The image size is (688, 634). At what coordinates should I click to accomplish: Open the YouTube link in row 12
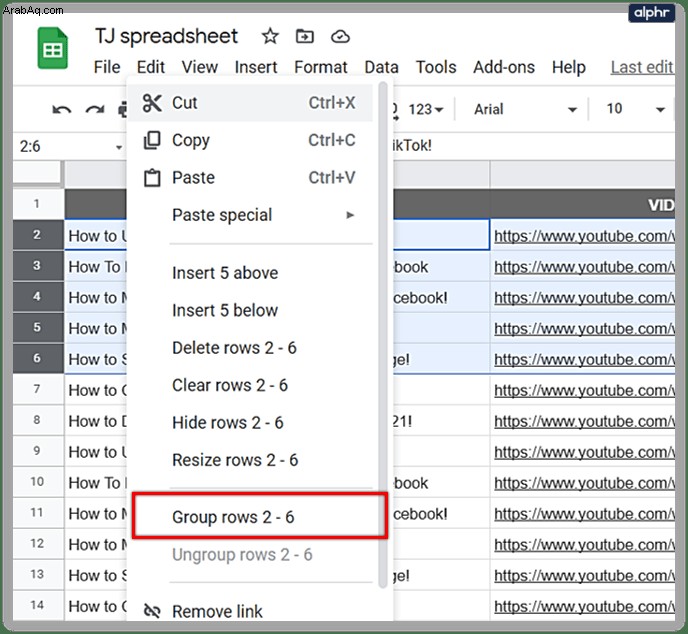[584, 545]
